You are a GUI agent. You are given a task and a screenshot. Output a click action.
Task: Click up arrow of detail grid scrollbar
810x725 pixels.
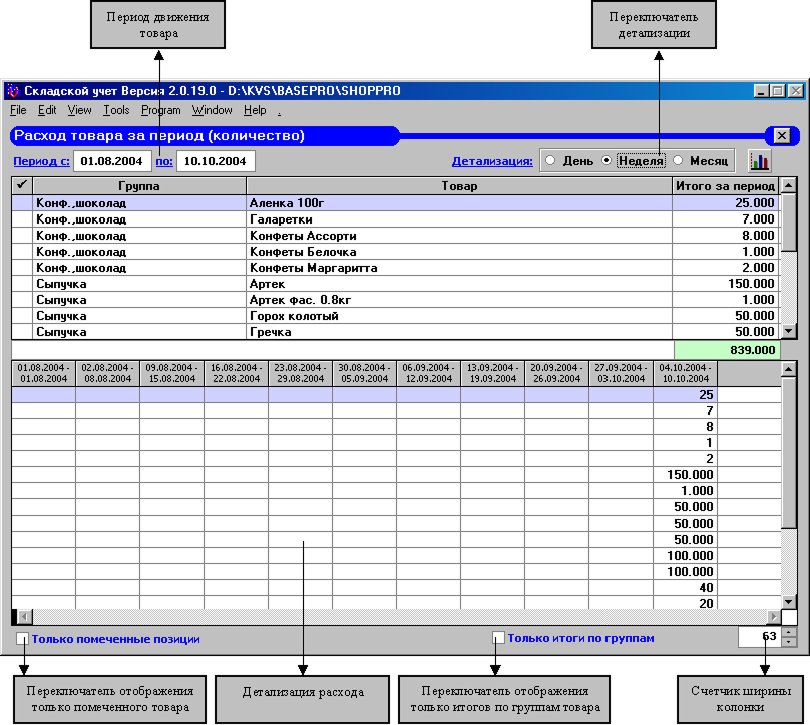pyautogui.click(x=789, y=369)
